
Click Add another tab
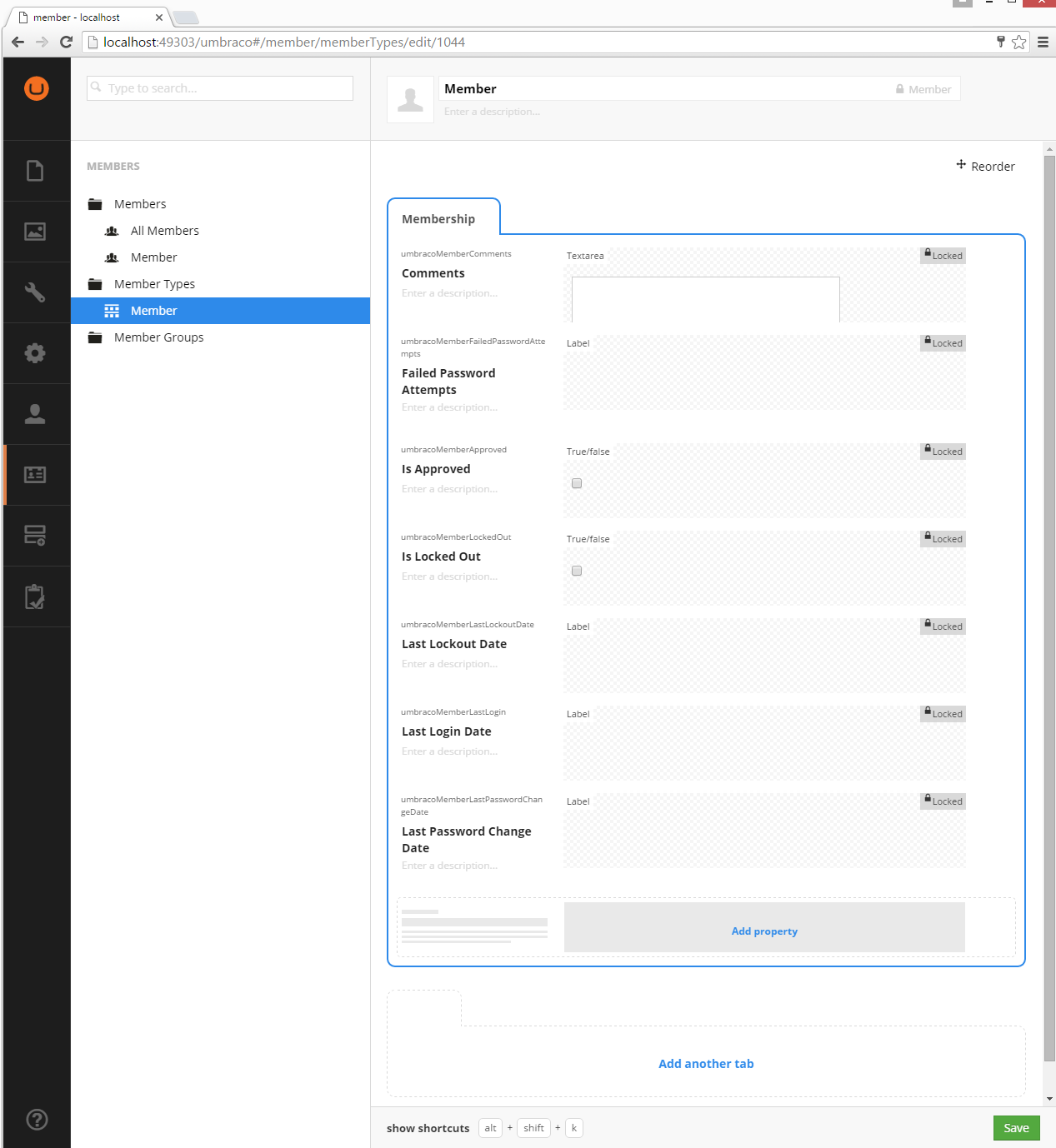706,1064
